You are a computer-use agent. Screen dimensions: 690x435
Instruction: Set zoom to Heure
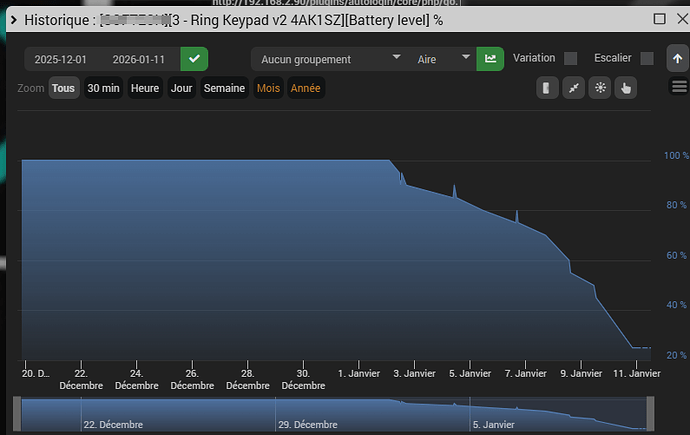tap(145, 88)
